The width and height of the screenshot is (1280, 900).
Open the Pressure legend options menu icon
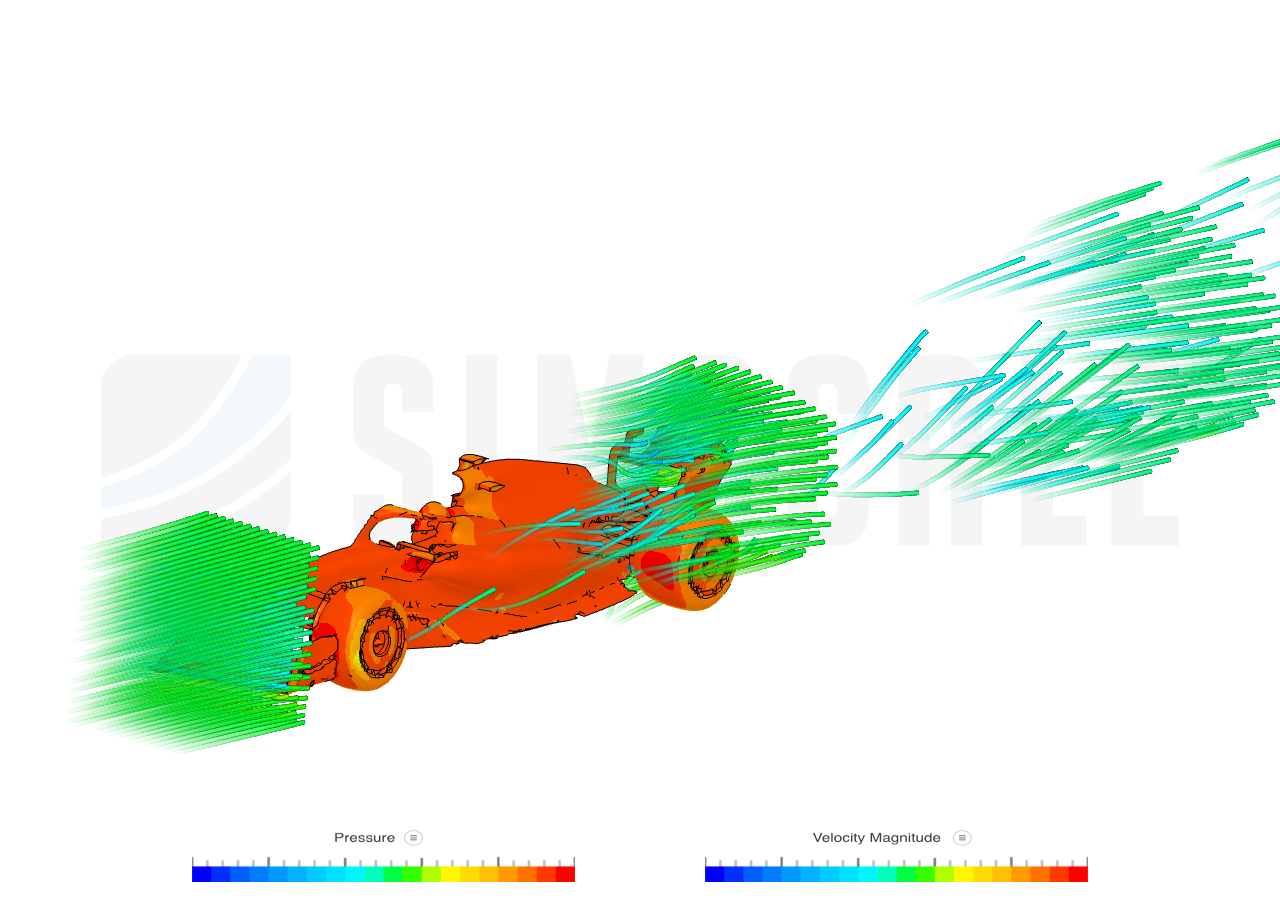pos(413,838)
